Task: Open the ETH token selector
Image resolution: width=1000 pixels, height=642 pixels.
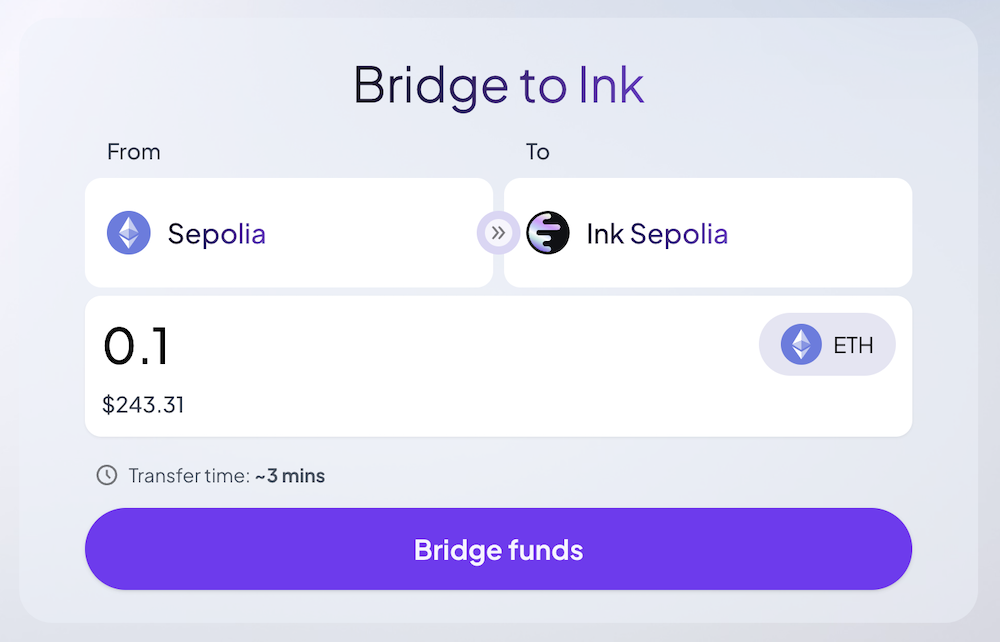Action: pyautogui.click(x=827, y=344)
